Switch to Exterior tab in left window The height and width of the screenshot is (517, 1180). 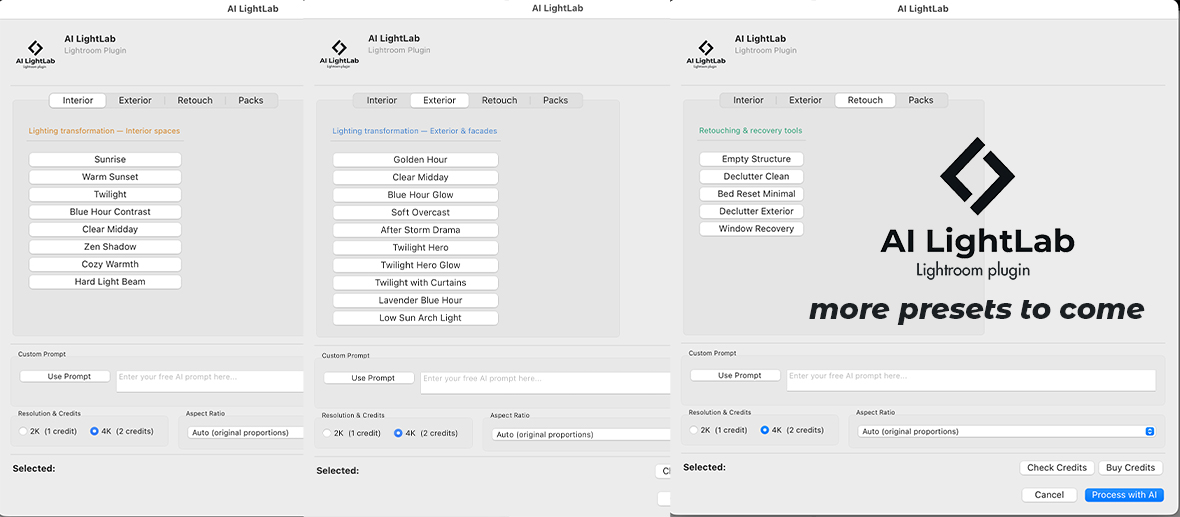pos(135,100)
